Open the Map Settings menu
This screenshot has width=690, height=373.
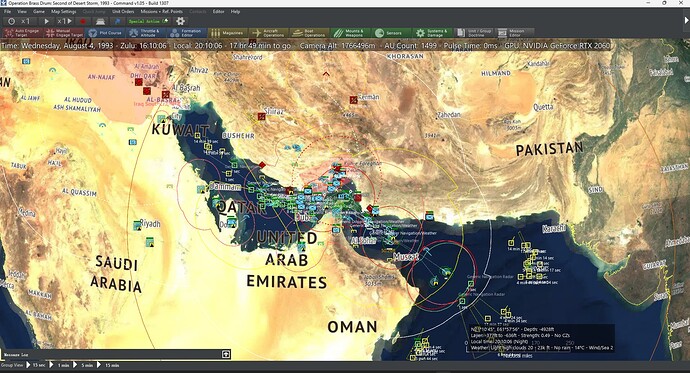pos(63,11)
